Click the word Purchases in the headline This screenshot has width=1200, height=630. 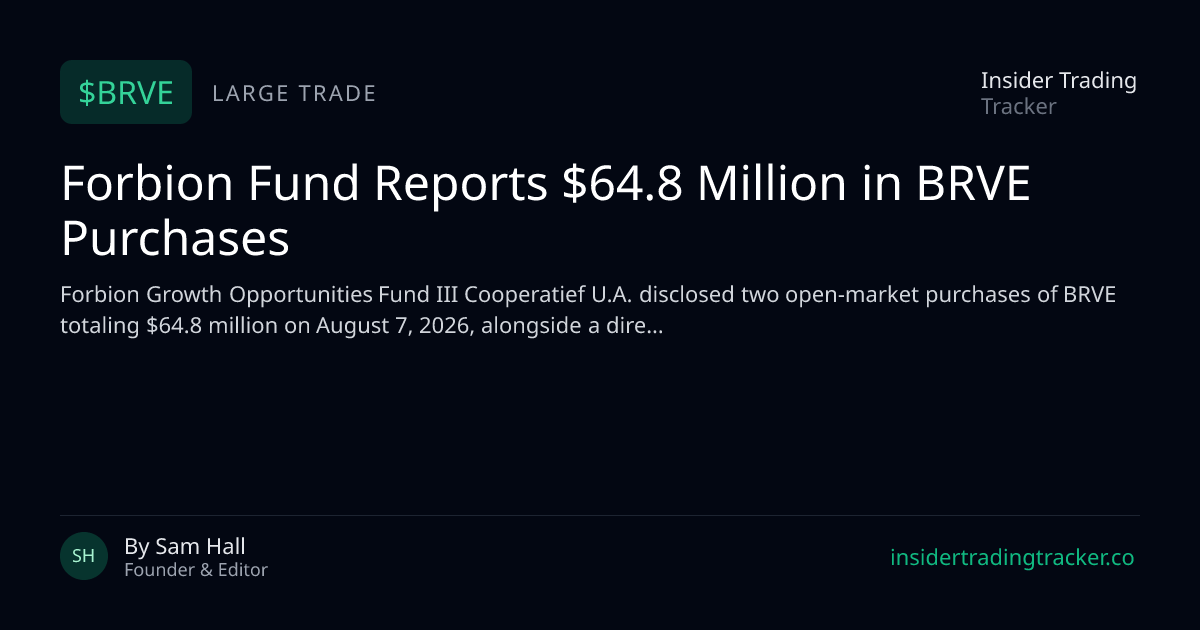coord(175,239)
